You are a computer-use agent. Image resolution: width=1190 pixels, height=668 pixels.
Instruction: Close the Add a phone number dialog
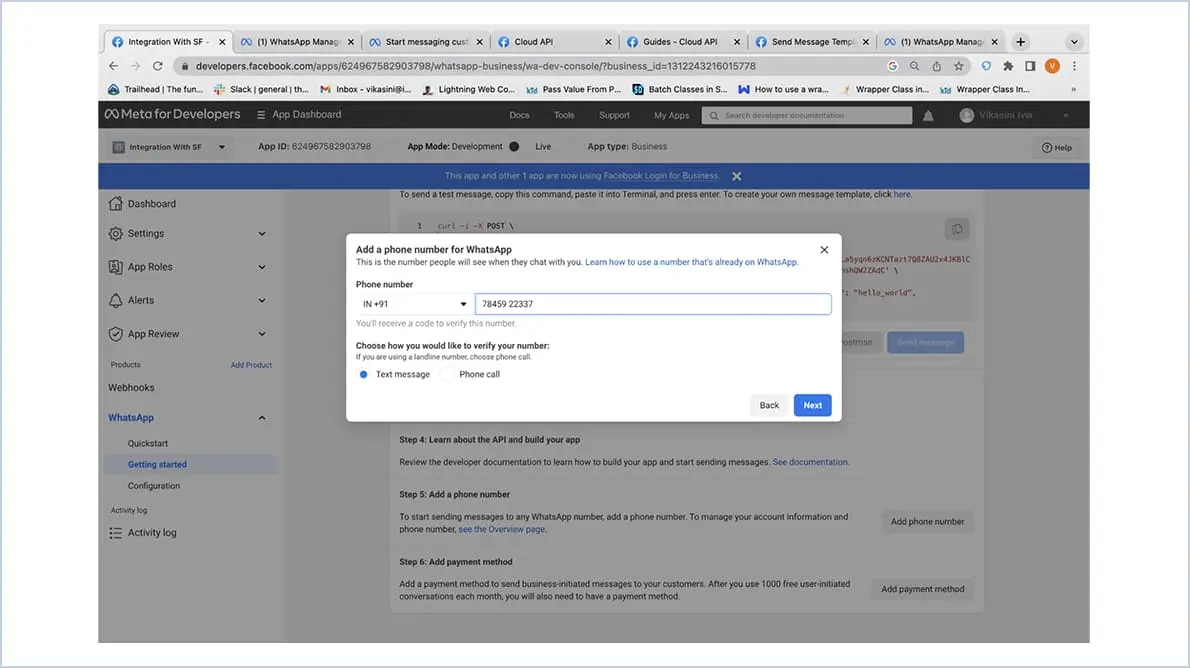pos(824,250)
